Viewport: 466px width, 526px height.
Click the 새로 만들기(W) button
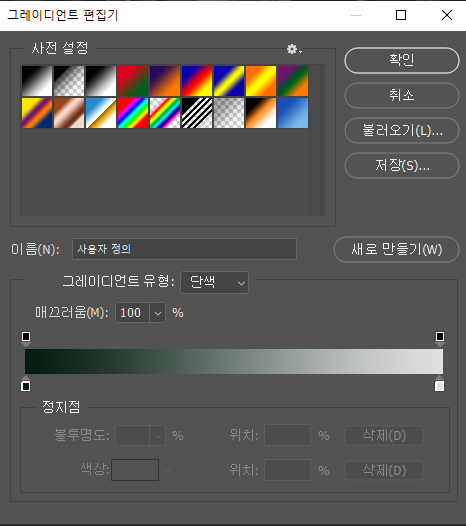(x=397, y=250)
